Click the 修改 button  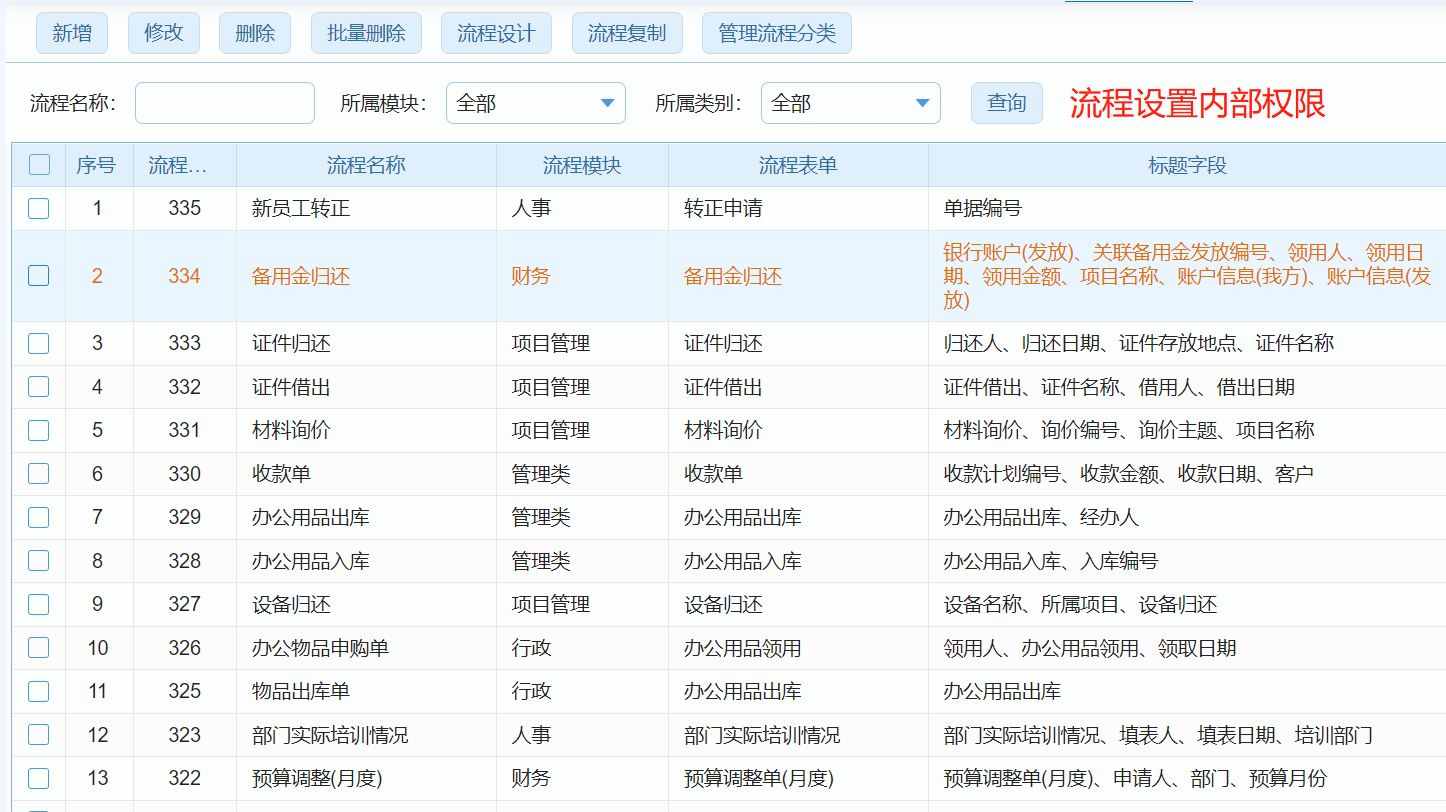click(164, 33)
